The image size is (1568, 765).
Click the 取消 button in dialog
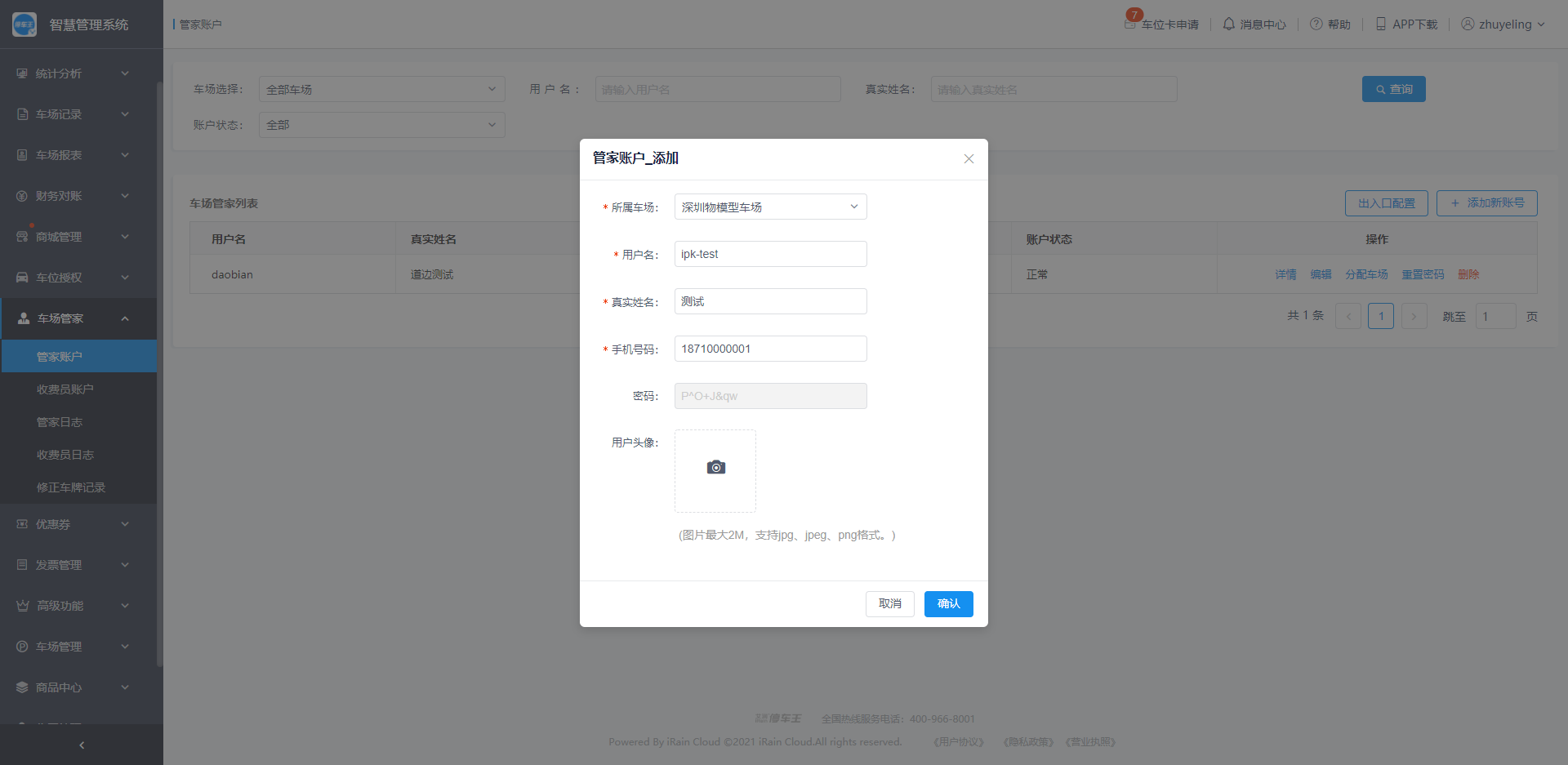click(889, 604)
